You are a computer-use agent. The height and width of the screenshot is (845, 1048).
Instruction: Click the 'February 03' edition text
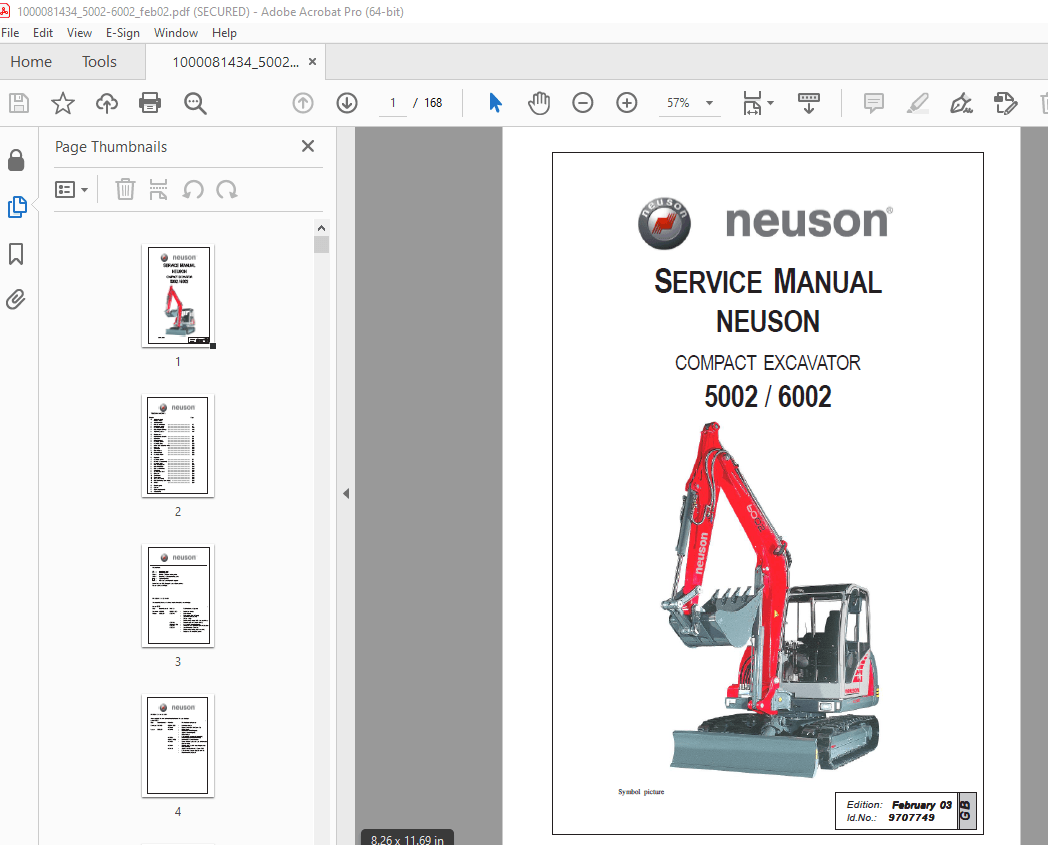pos(922,805)
